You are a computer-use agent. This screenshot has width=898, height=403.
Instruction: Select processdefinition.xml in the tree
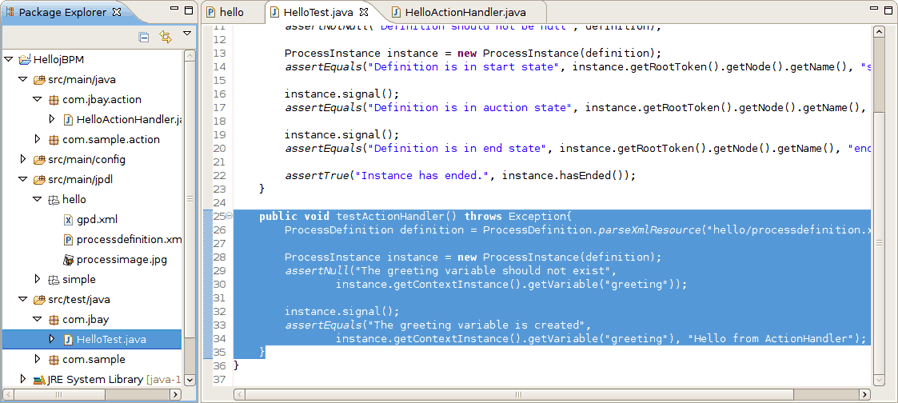point(129,239)
